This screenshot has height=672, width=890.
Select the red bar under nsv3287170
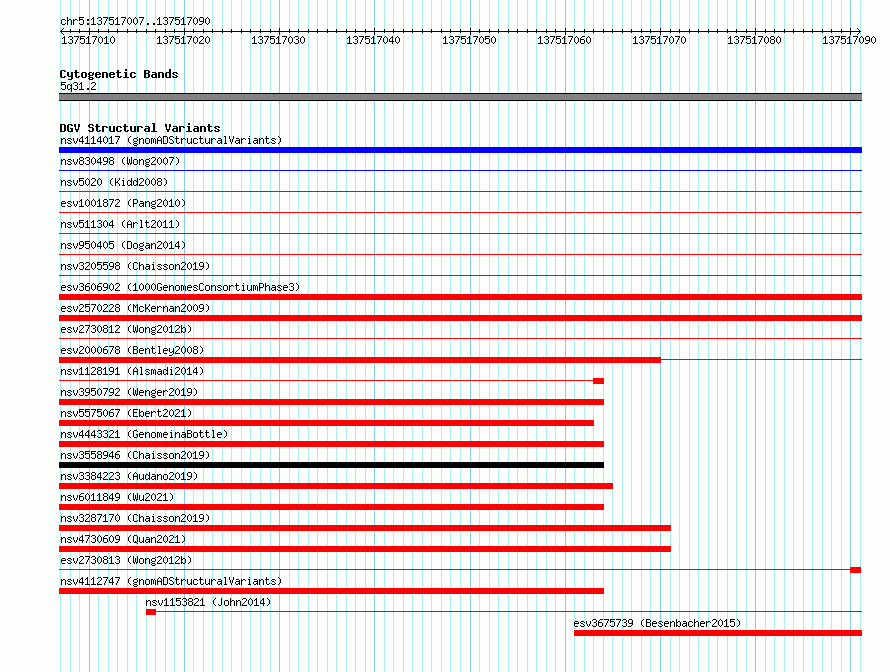pyautogui.click(x=365, y=528)
